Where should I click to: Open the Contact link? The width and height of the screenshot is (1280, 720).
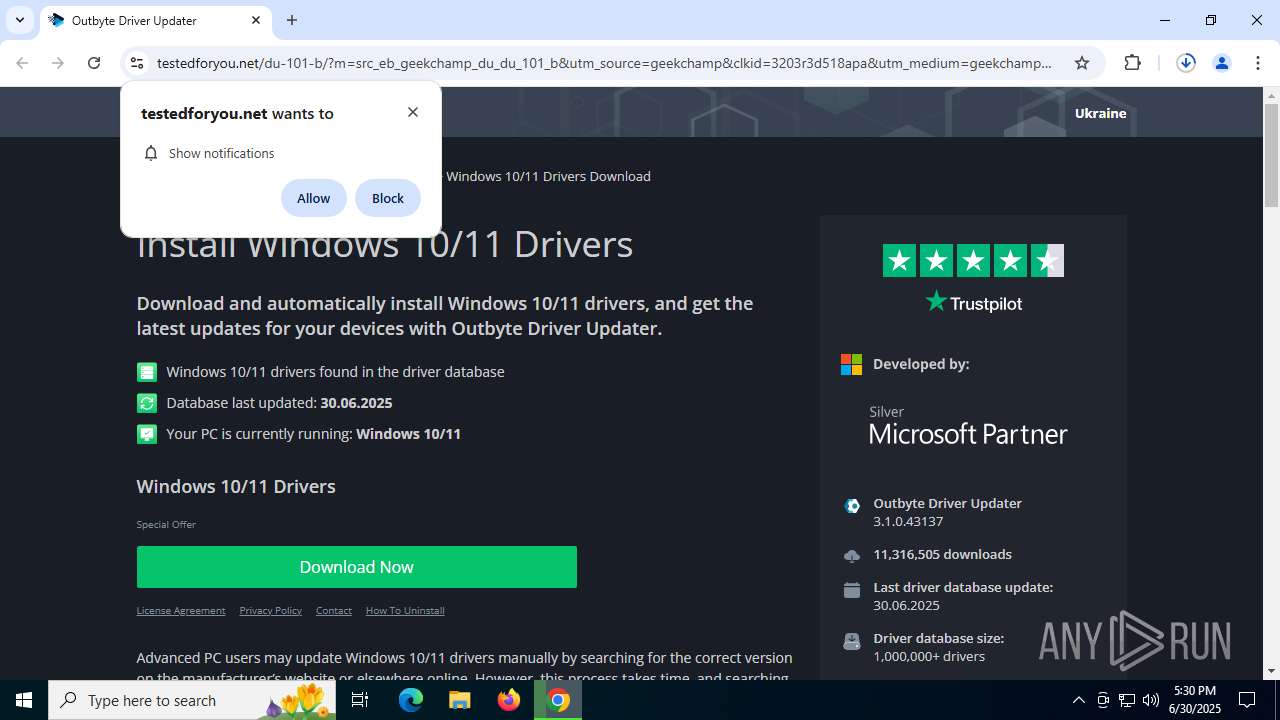(334, 610)
